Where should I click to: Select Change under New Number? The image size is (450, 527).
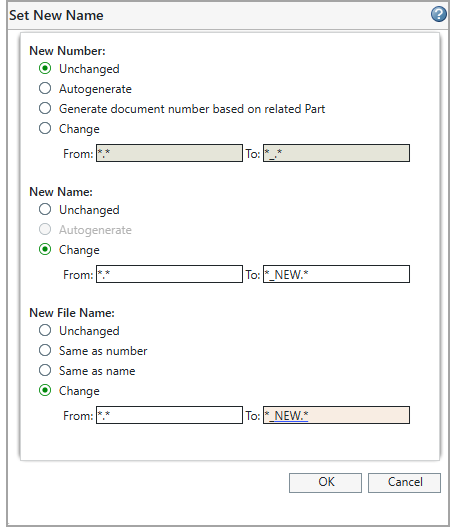point(45,128)
